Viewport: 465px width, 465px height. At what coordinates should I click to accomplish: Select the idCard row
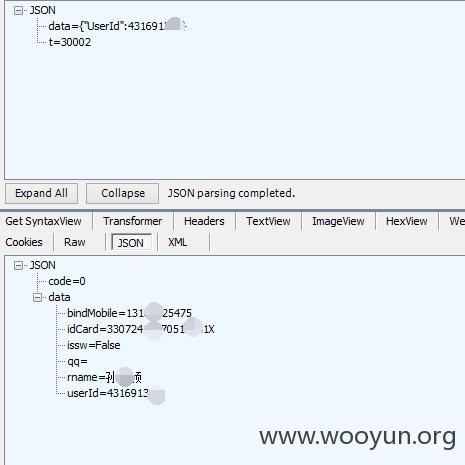[x=141, y=329]
